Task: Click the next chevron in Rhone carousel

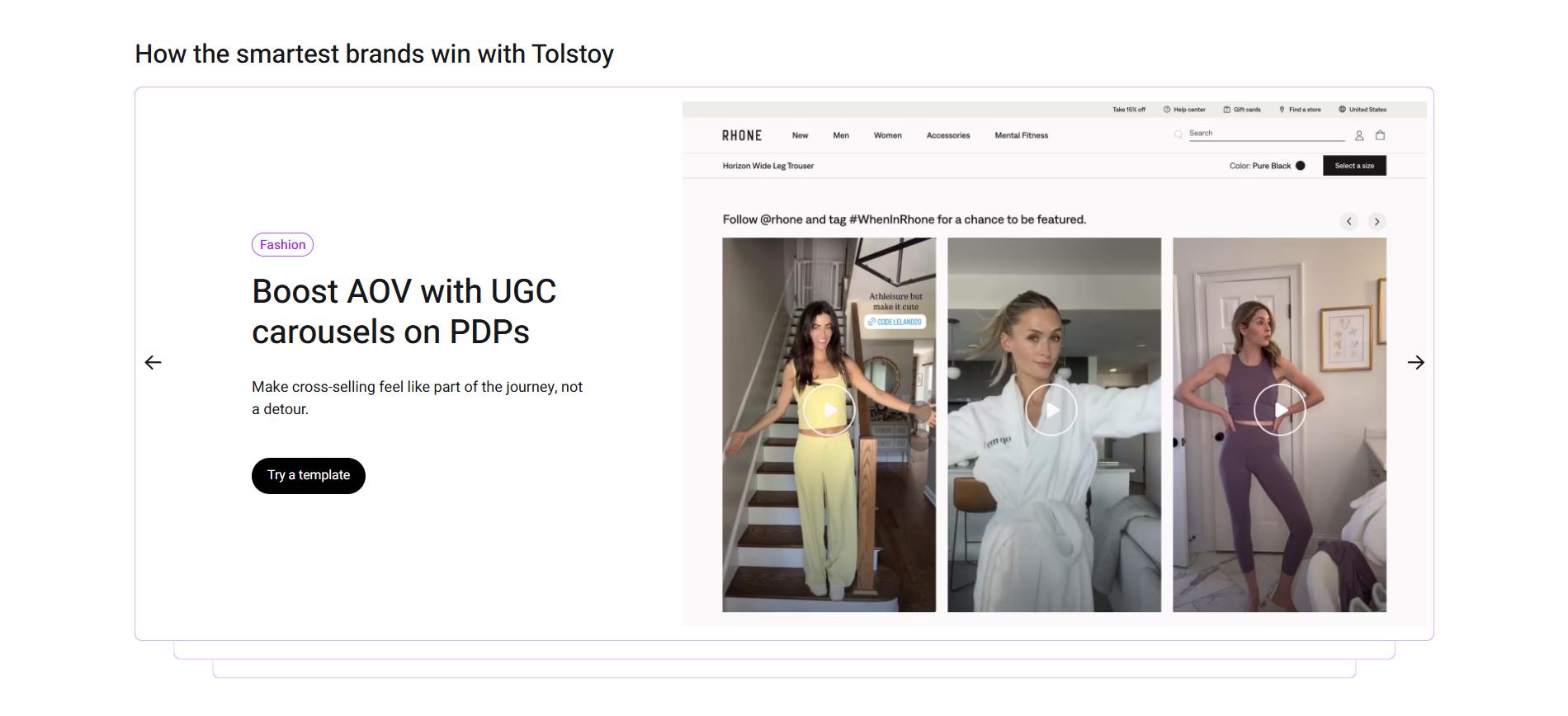Action: click(1377, 221)
